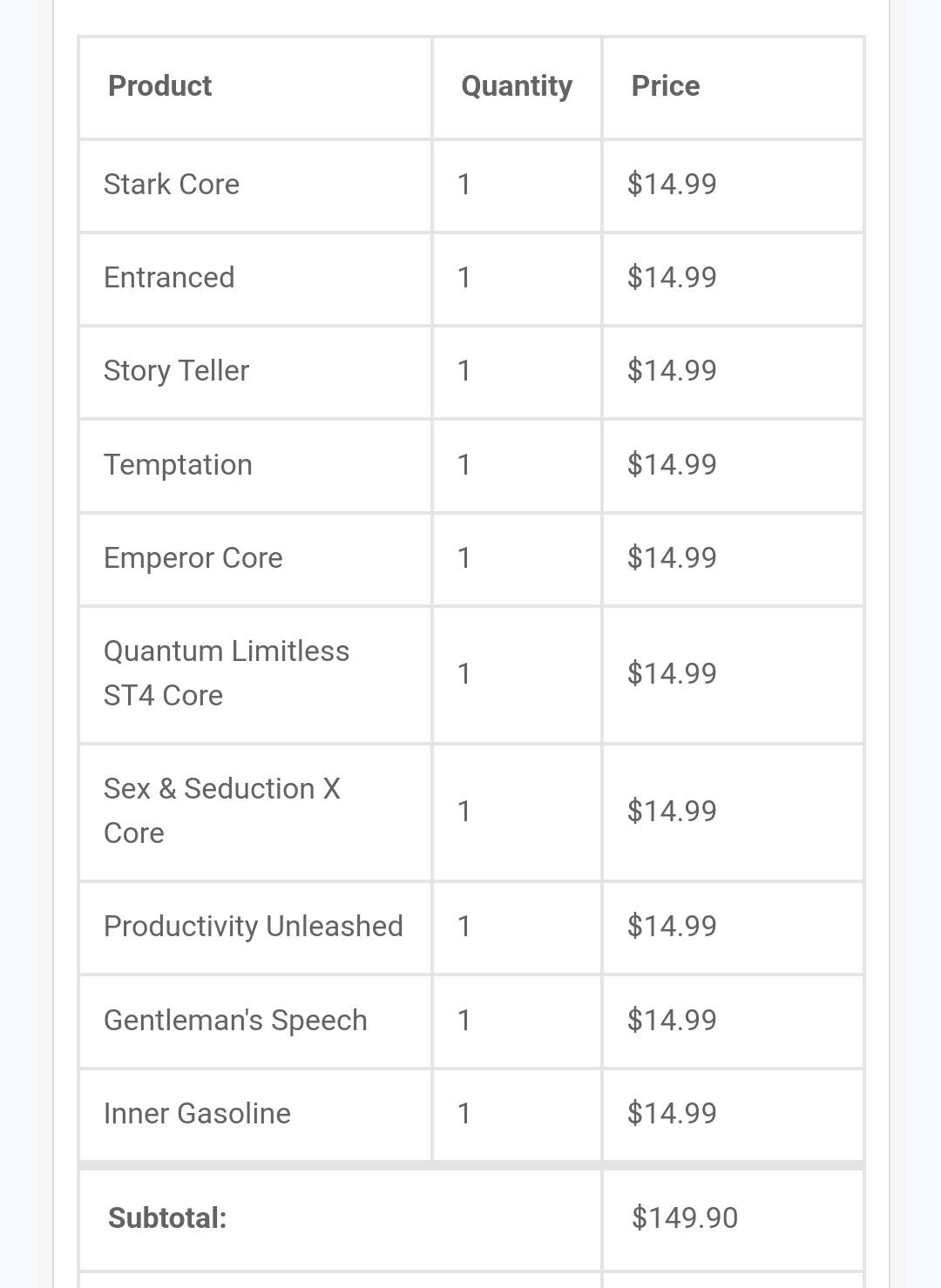Tap the Story Teller product name
Viewport: 941px width, 1288px height.
click(176, 371)
